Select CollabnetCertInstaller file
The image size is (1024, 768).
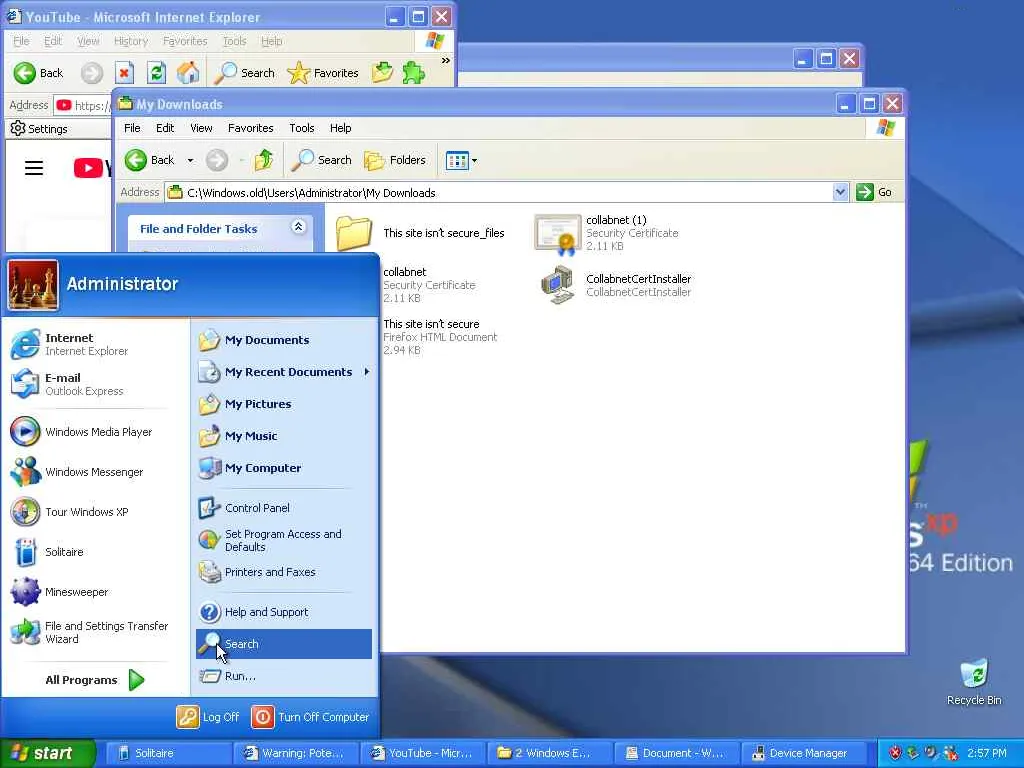tap(616, 285)
